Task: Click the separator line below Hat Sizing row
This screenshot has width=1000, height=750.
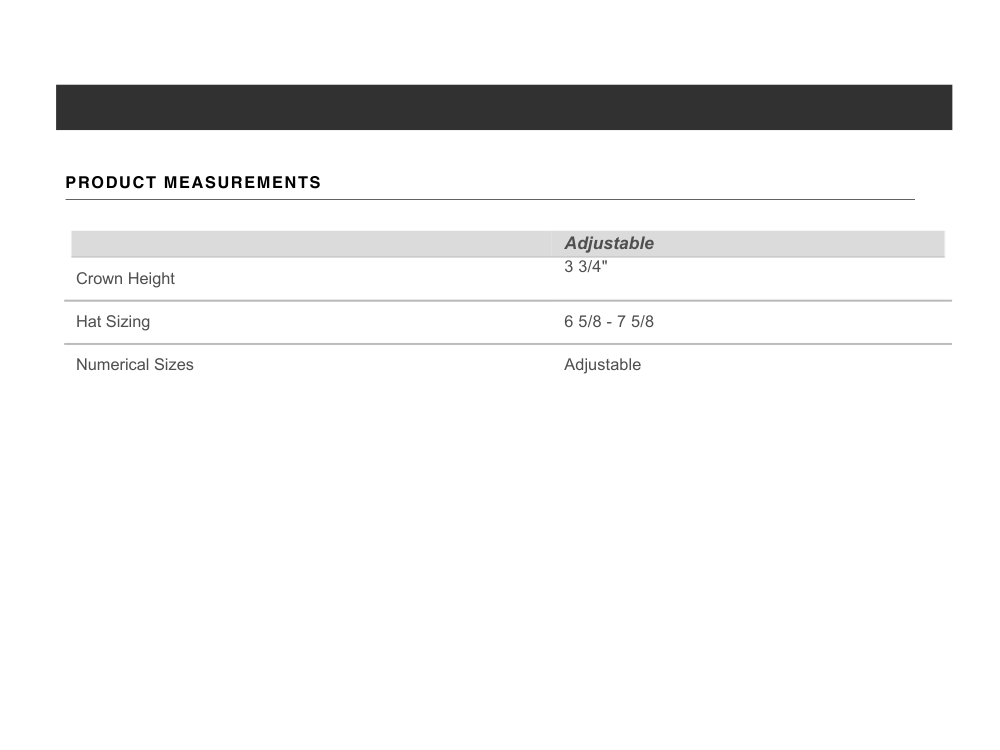Action: pyautogui.click(x=508, y=344)
